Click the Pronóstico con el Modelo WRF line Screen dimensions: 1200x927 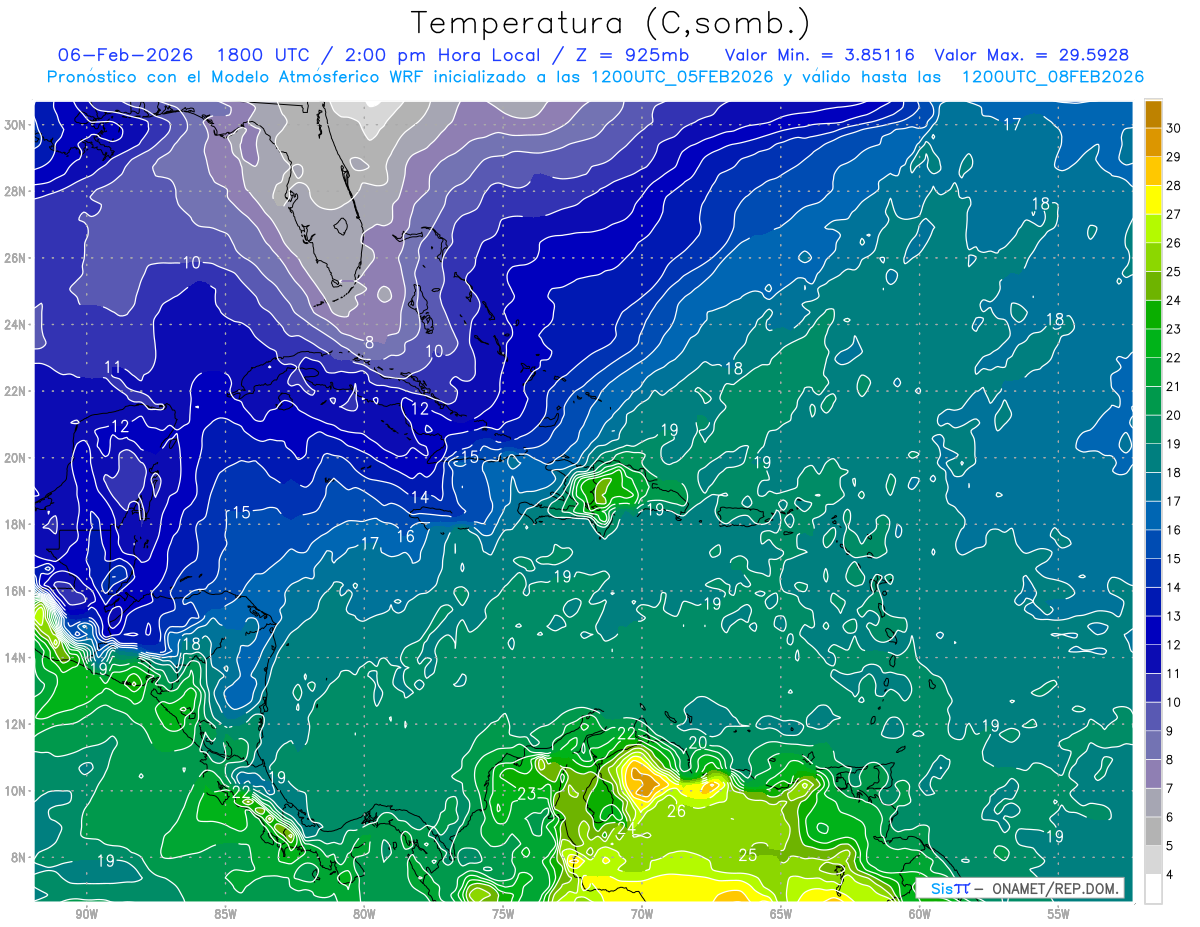[x=595, y=77]
